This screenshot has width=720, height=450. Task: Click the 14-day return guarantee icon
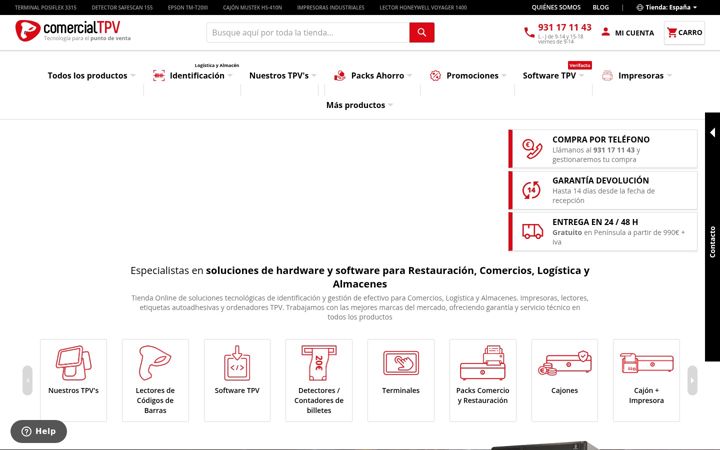(x=532, y=190)
